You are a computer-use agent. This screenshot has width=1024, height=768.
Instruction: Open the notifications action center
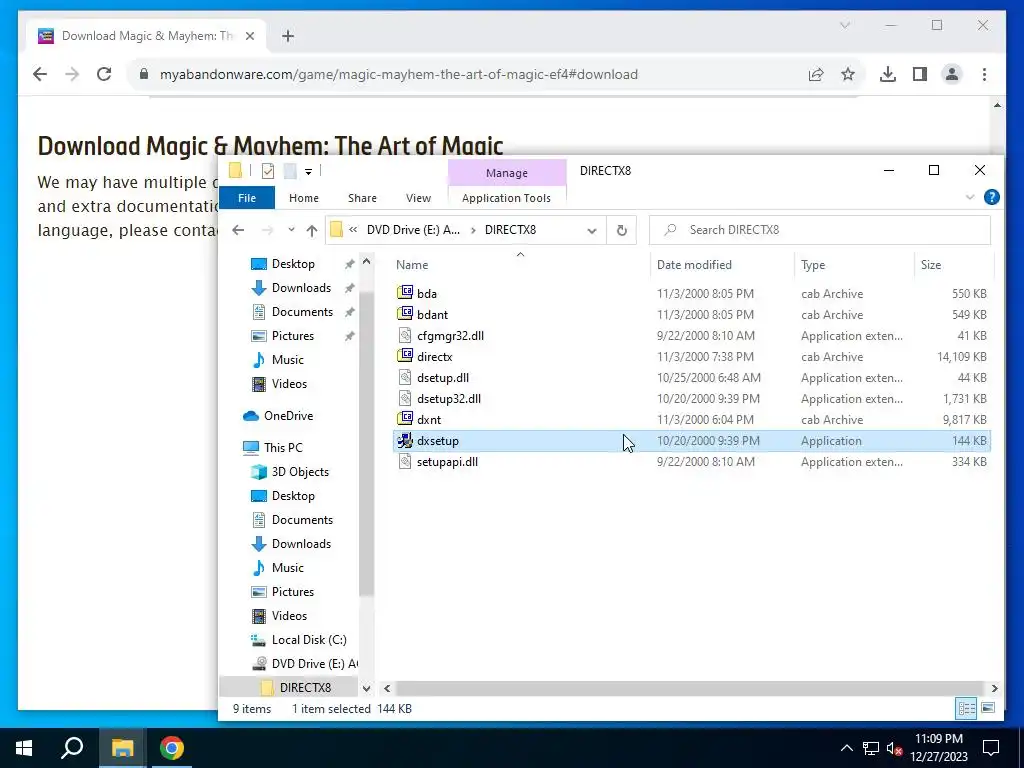(991, 748)
